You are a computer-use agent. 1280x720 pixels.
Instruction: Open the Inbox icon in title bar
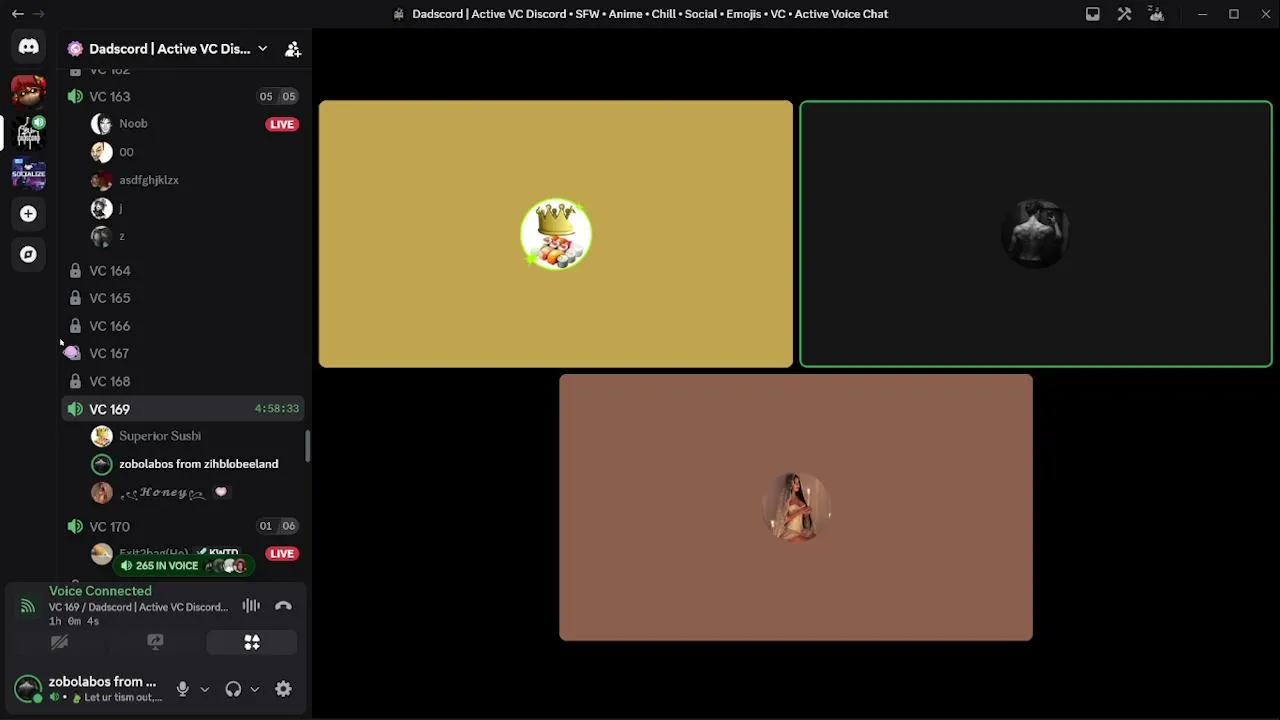1093,14
